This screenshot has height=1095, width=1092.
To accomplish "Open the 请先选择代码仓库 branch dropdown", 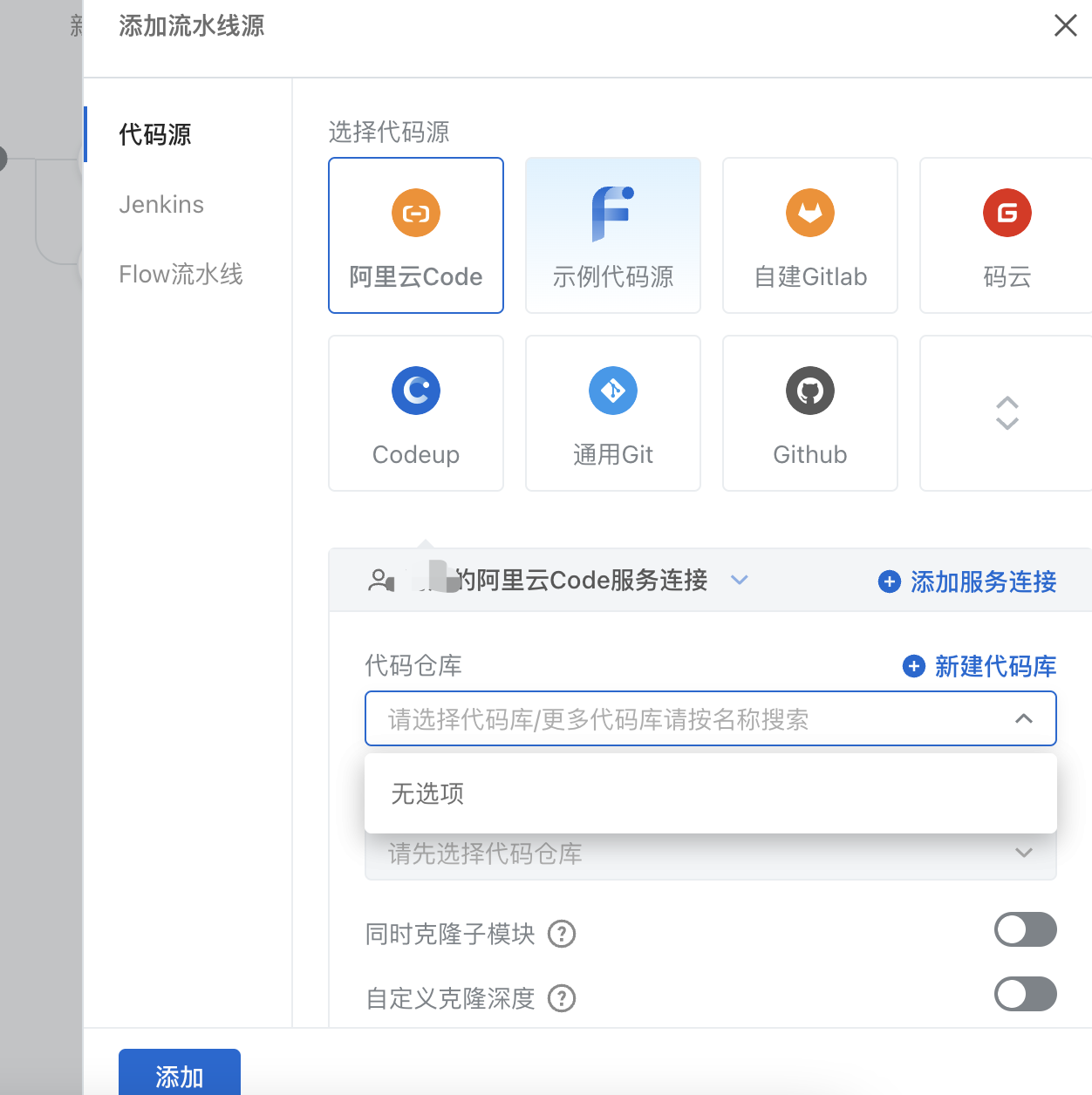I will click(x=711, y=855).
